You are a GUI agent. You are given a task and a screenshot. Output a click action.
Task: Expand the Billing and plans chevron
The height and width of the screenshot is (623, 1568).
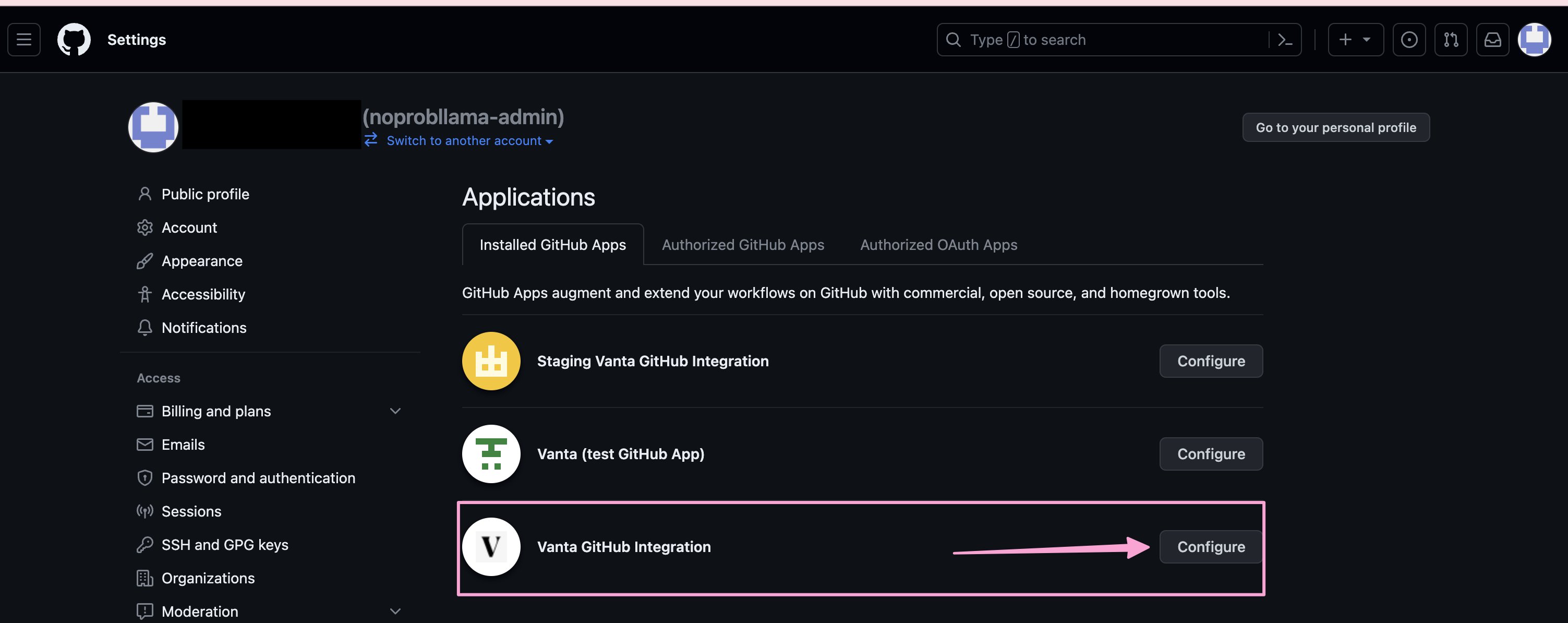[x=395, y=411]
